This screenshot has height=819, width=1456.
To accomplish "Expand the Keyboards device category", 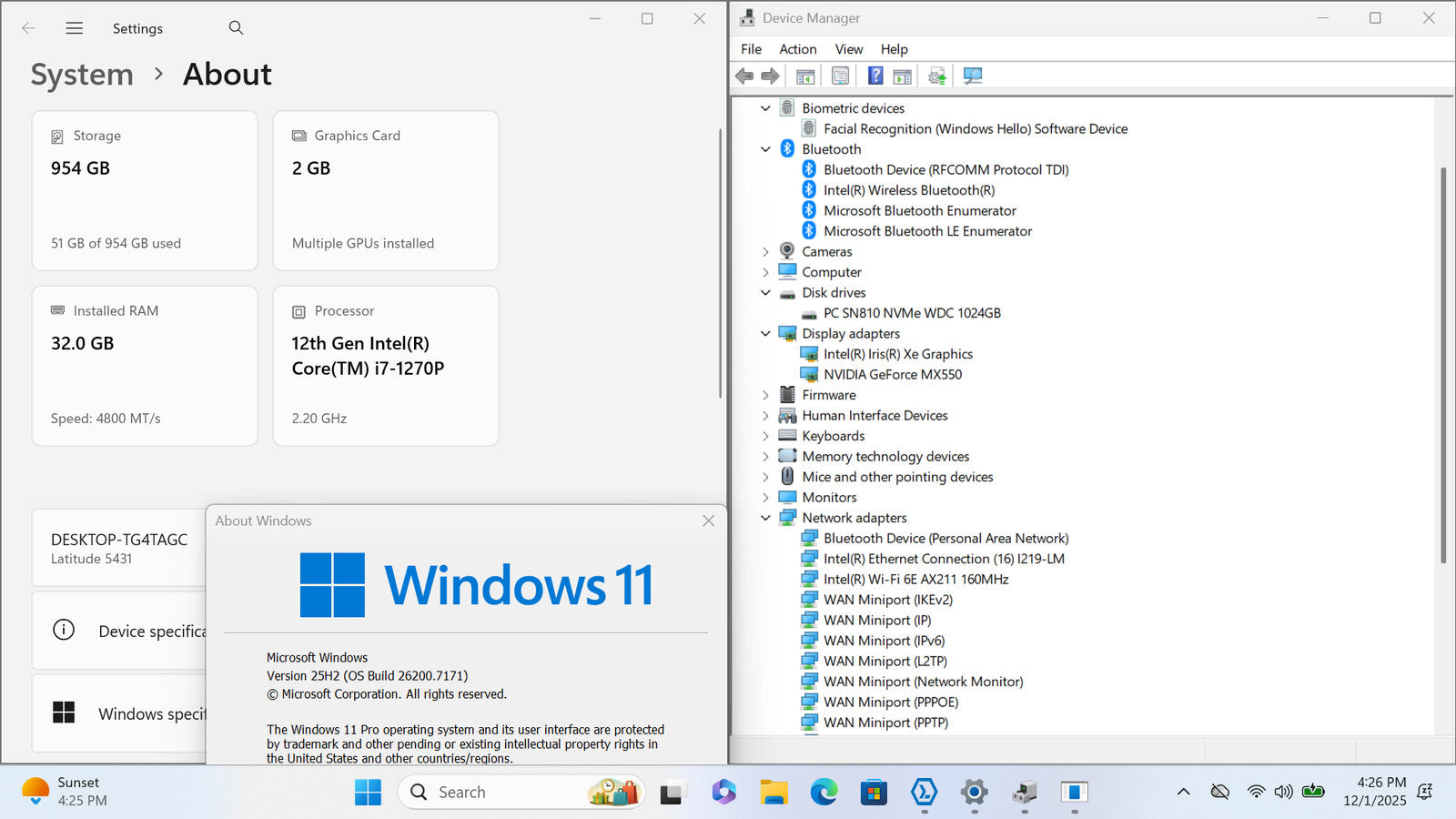I will click(765, 436).
